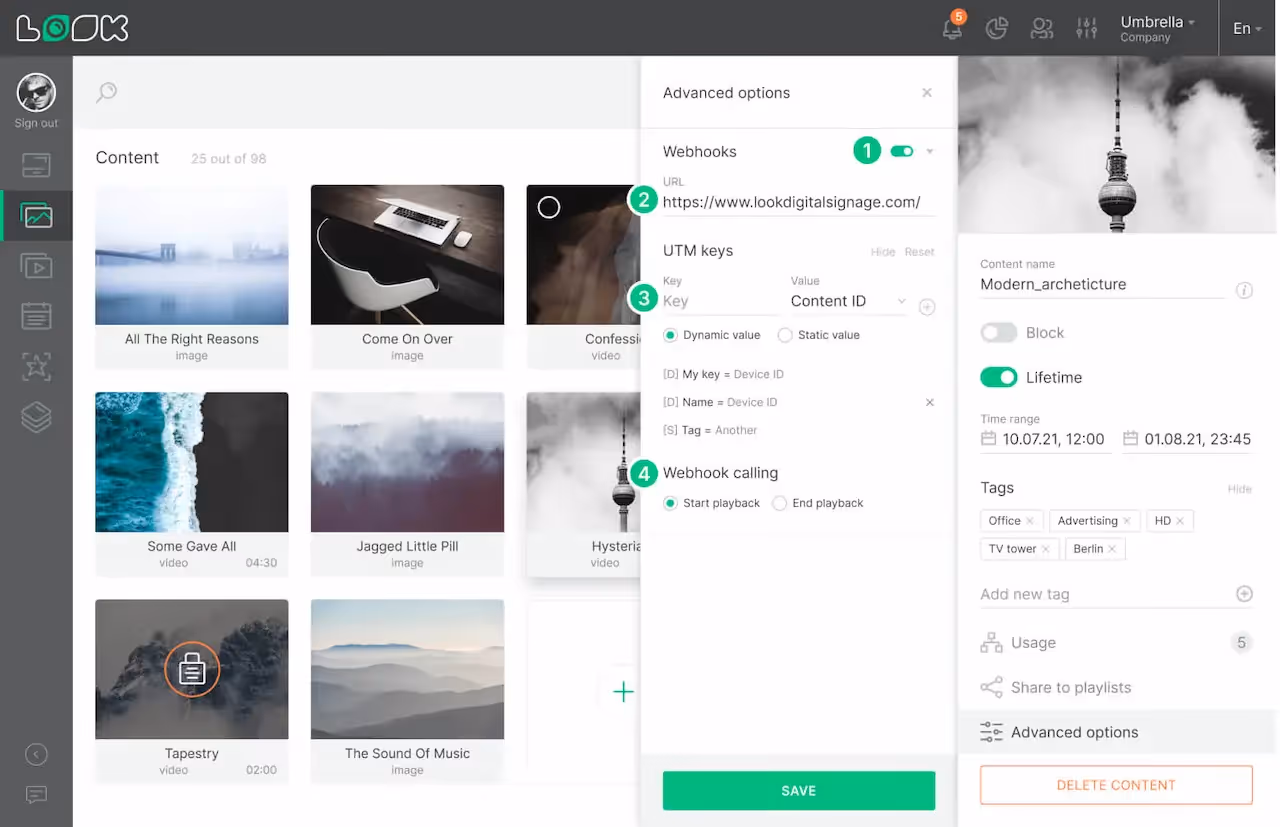This screenshot has height=827, width=1280.
Task: Select the layers stack icon in the sidebar
Action: 36,417
